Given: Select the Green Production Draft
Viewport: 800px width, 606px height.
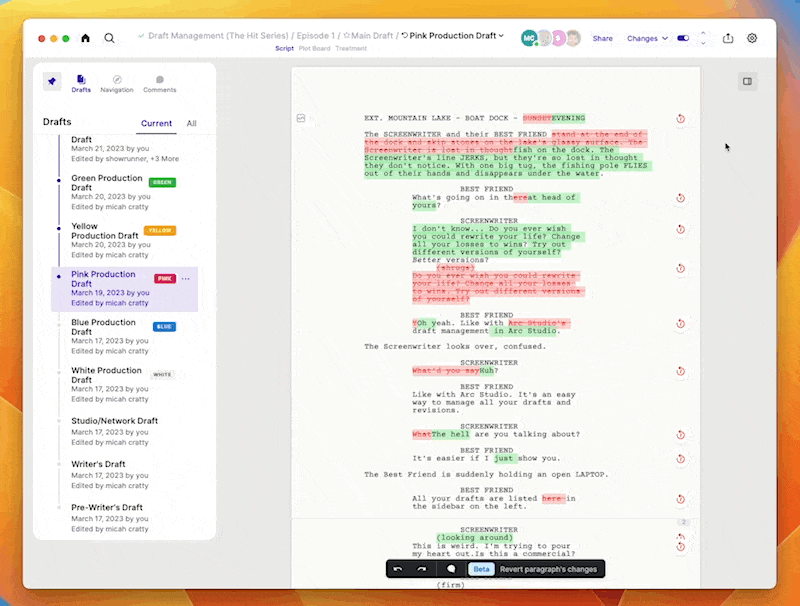Looking at the screenshot, I should 123,192.
